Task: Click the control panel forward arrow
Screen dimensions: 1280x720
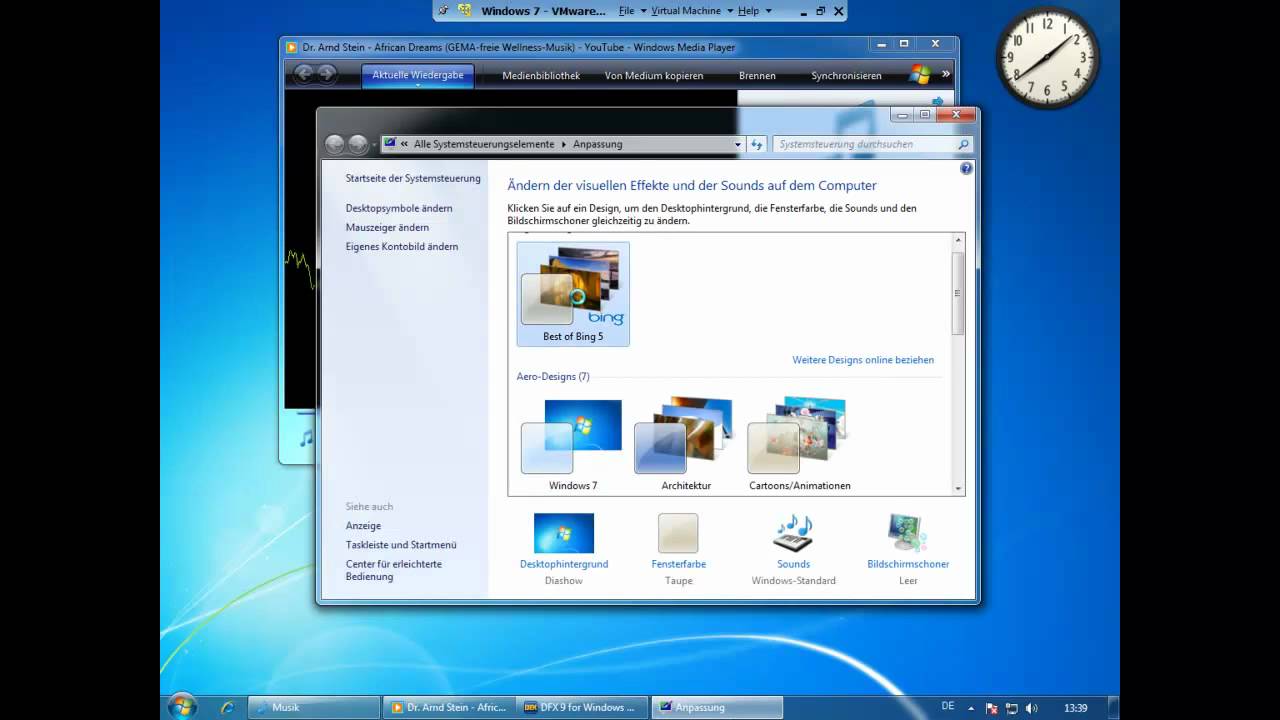Action: click(x=358, y=144)
